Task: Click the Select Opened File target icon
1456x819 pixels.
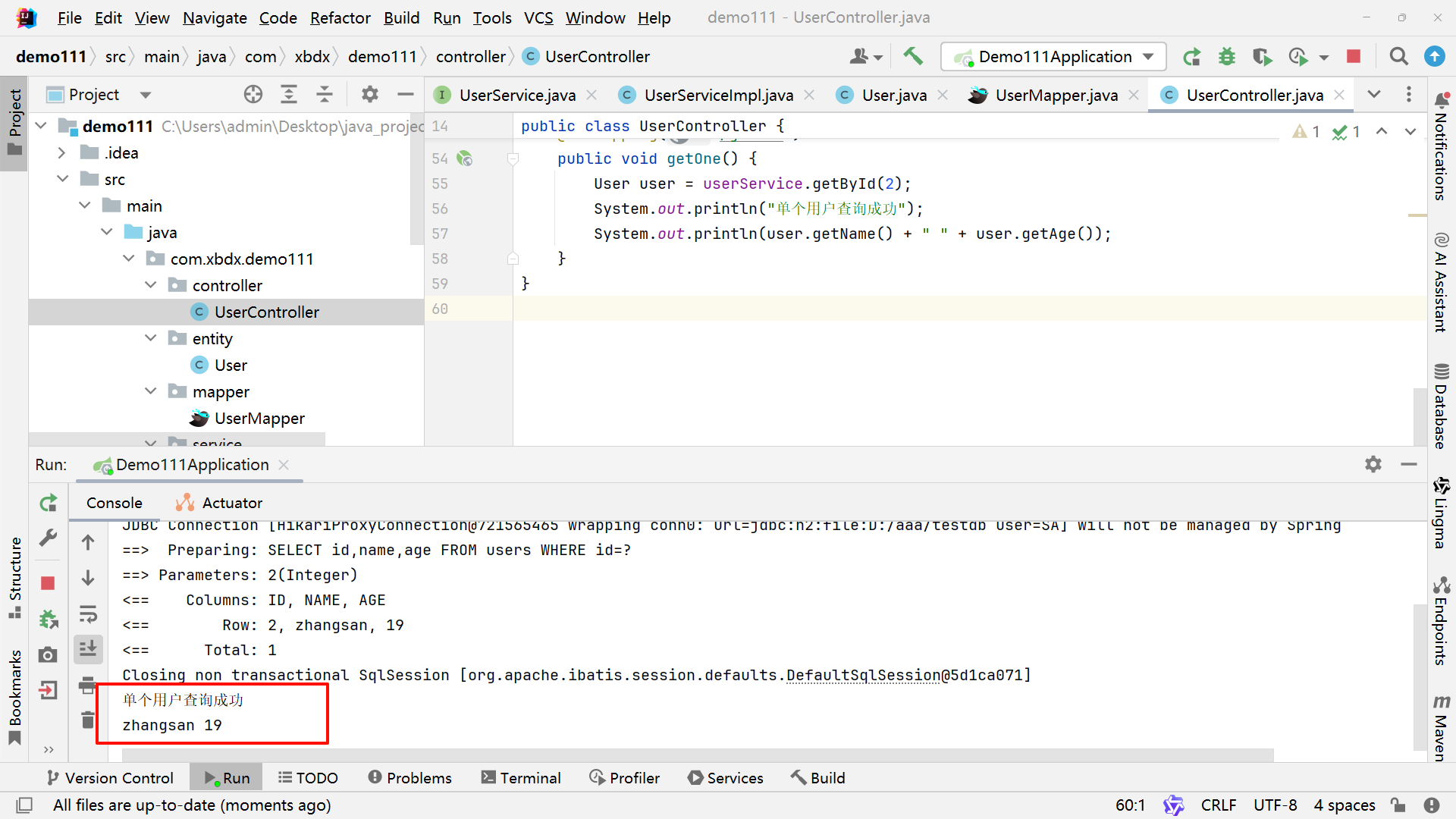Action: point(253,94)
